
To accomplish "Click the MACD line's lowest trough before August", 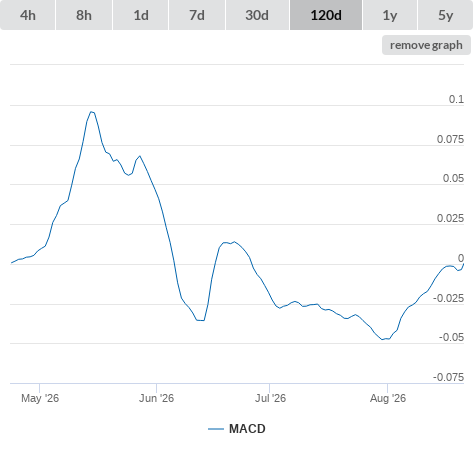I will tap(383, 339).
